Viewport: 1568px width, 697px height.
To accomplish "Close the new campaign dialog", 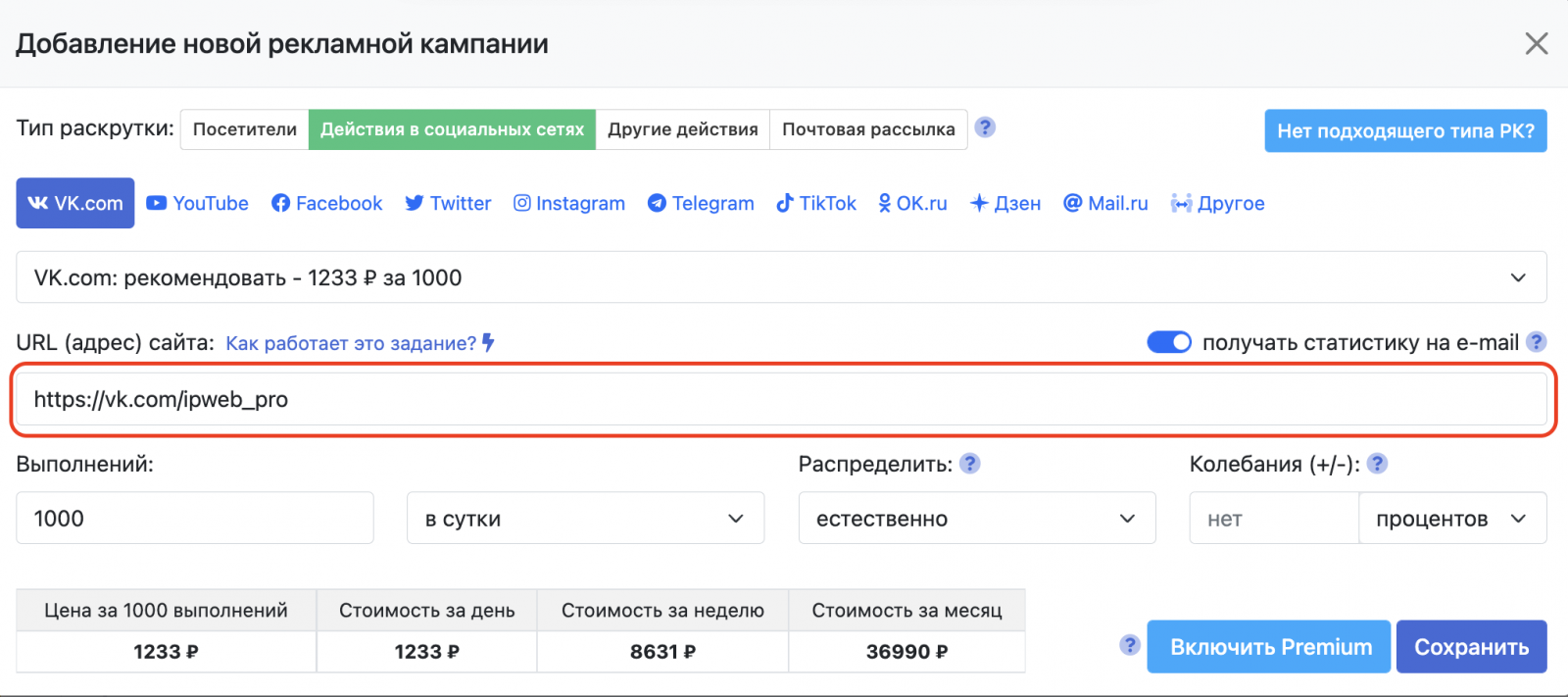I will [1536, 43].
